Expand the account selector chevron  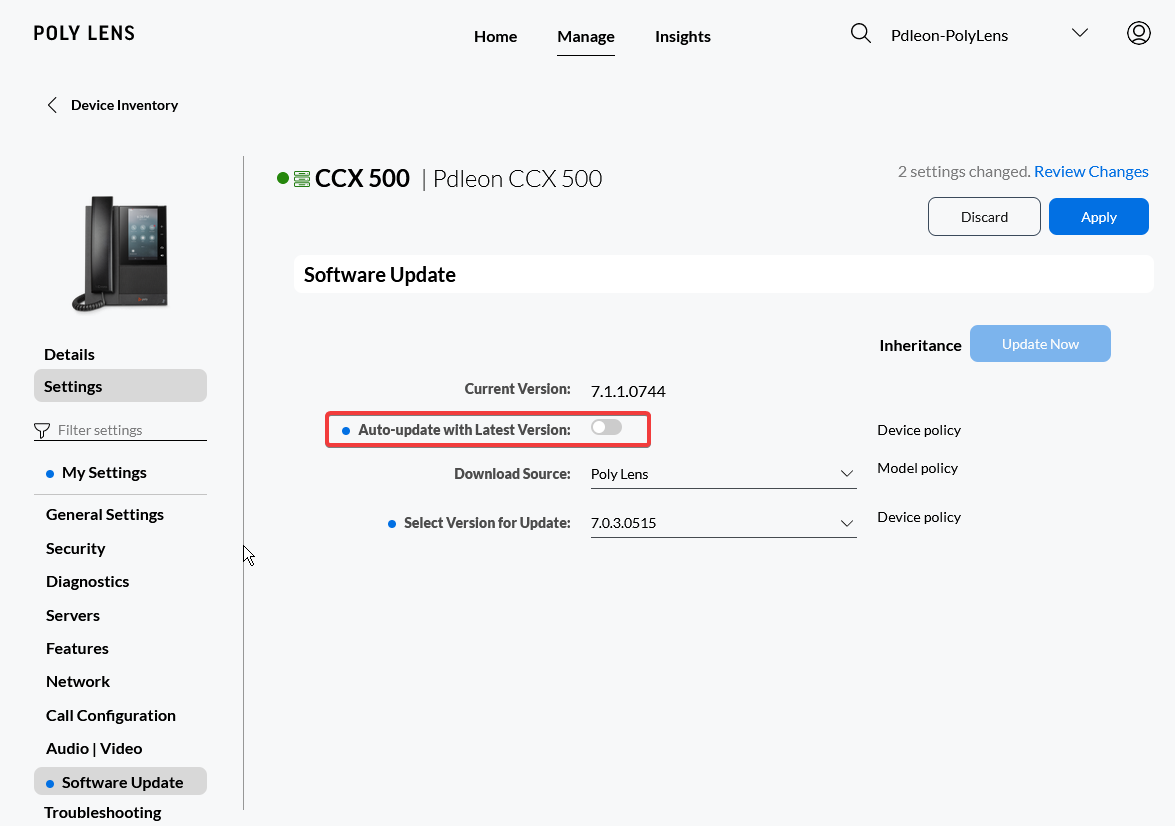click(x=1079, y=34)
